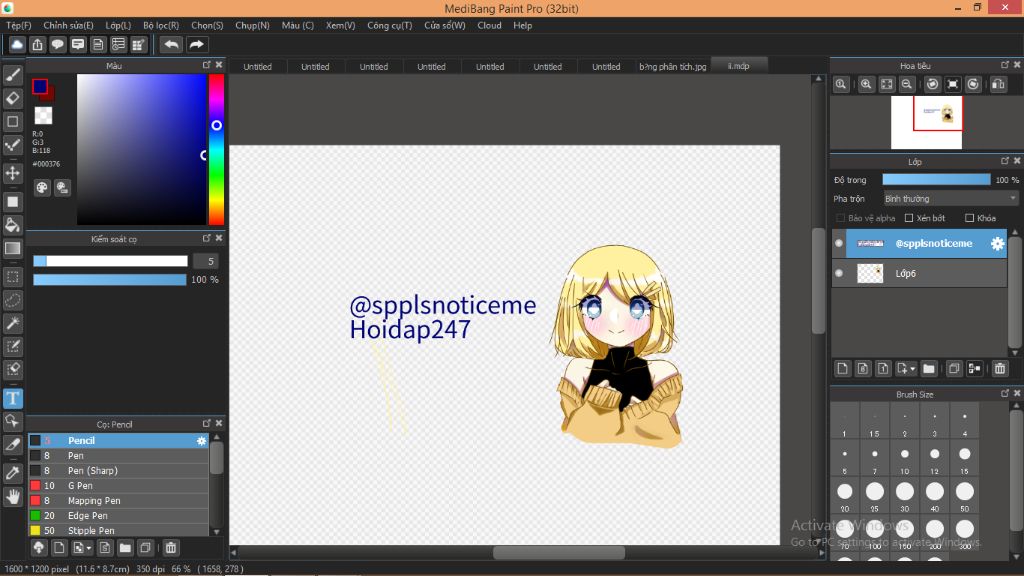
Task: Select the G Pen brush
Action: pyautogui.click(x=118, y=486)
